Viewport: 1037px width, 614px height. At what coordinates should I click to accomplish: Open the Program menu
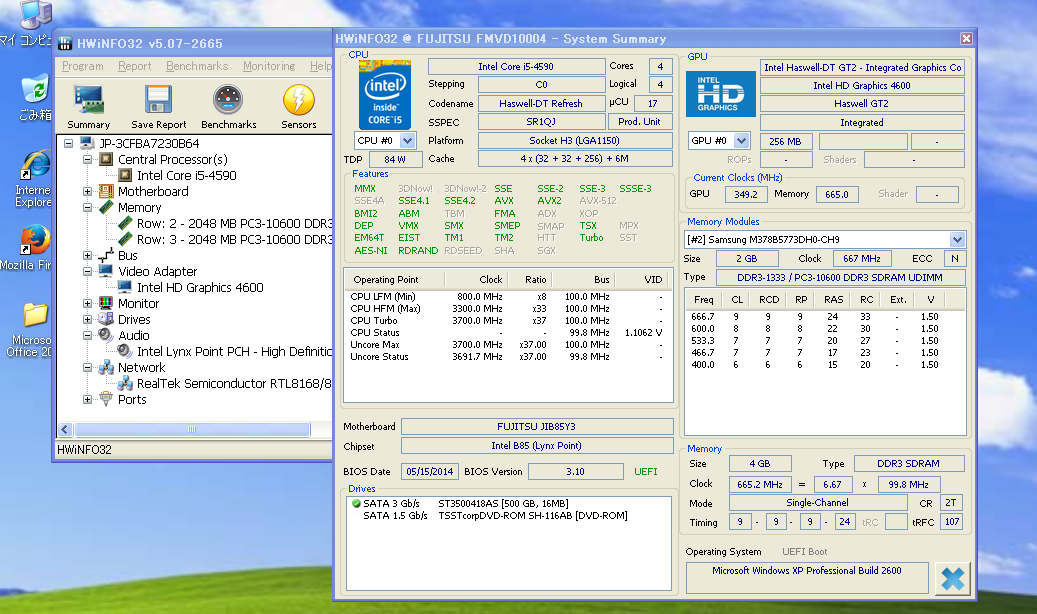tap(82, 66)
